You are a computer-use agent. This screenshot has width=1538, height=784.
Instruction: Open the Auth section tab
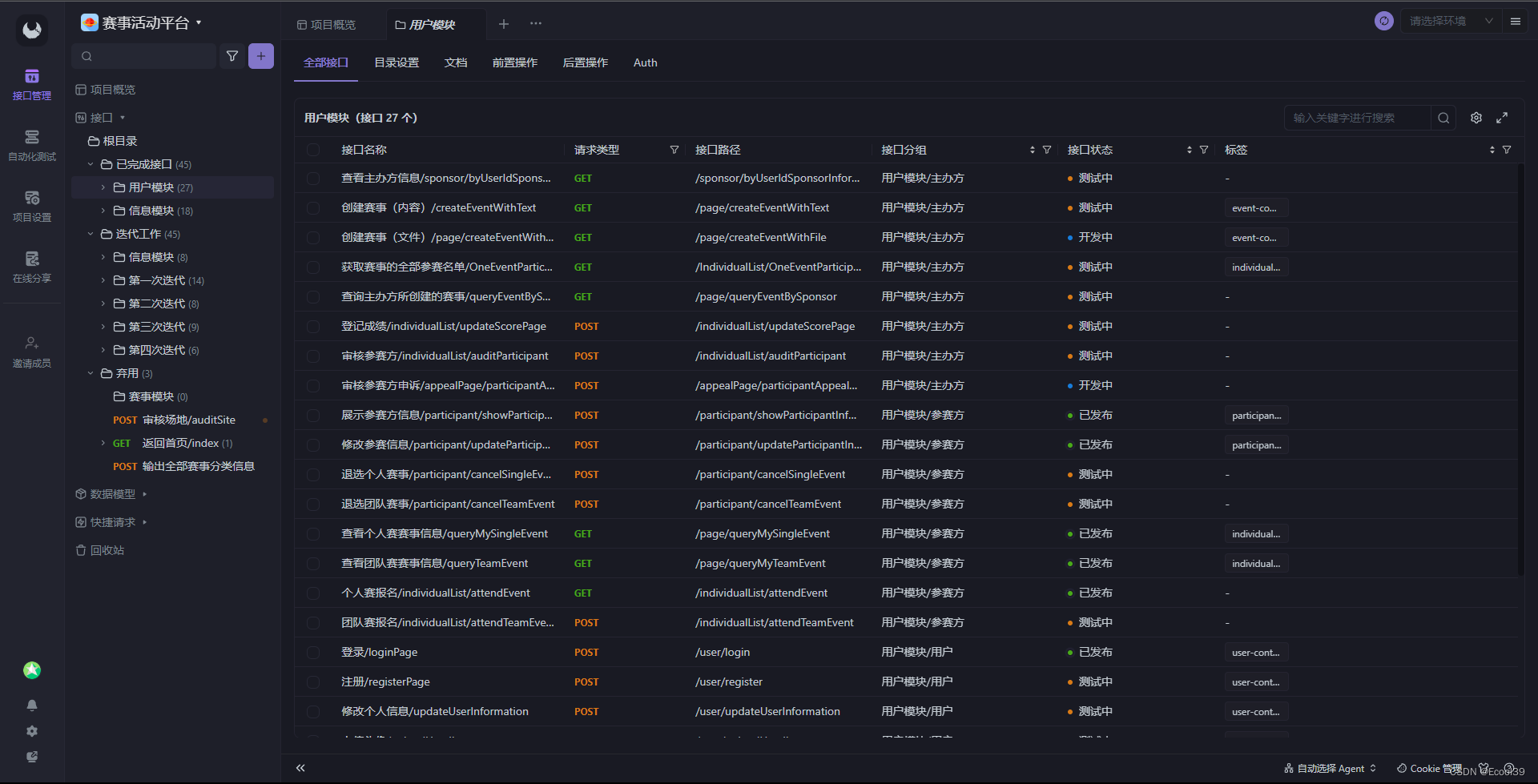[645, 62]
